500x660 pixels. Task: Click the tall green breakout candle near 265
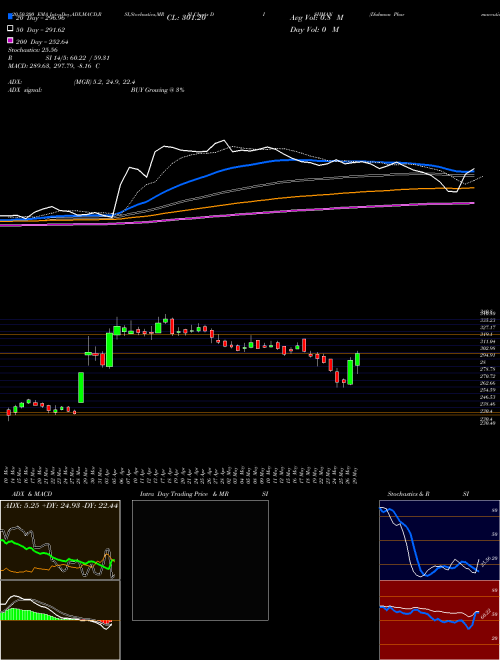(81, 387)
